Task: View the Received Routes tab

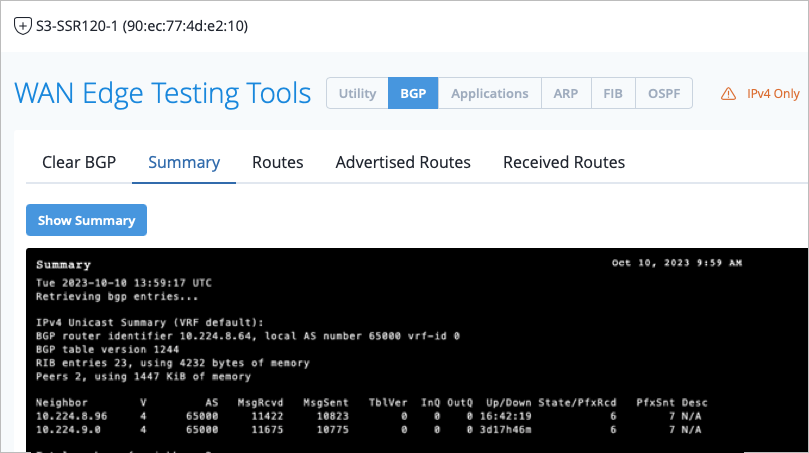Action: 564,162
